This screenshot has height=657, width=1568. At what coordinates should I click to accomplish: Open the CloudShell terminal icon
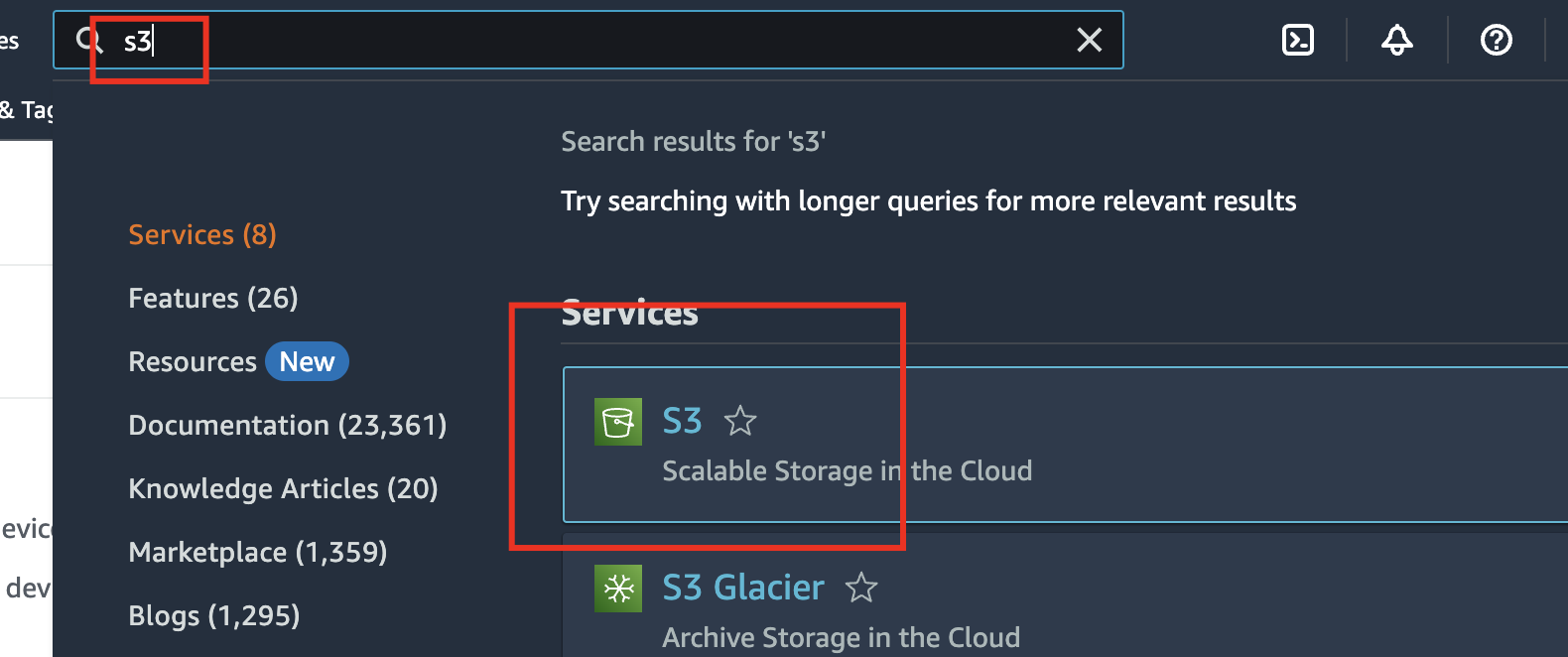click(1298, 40)
